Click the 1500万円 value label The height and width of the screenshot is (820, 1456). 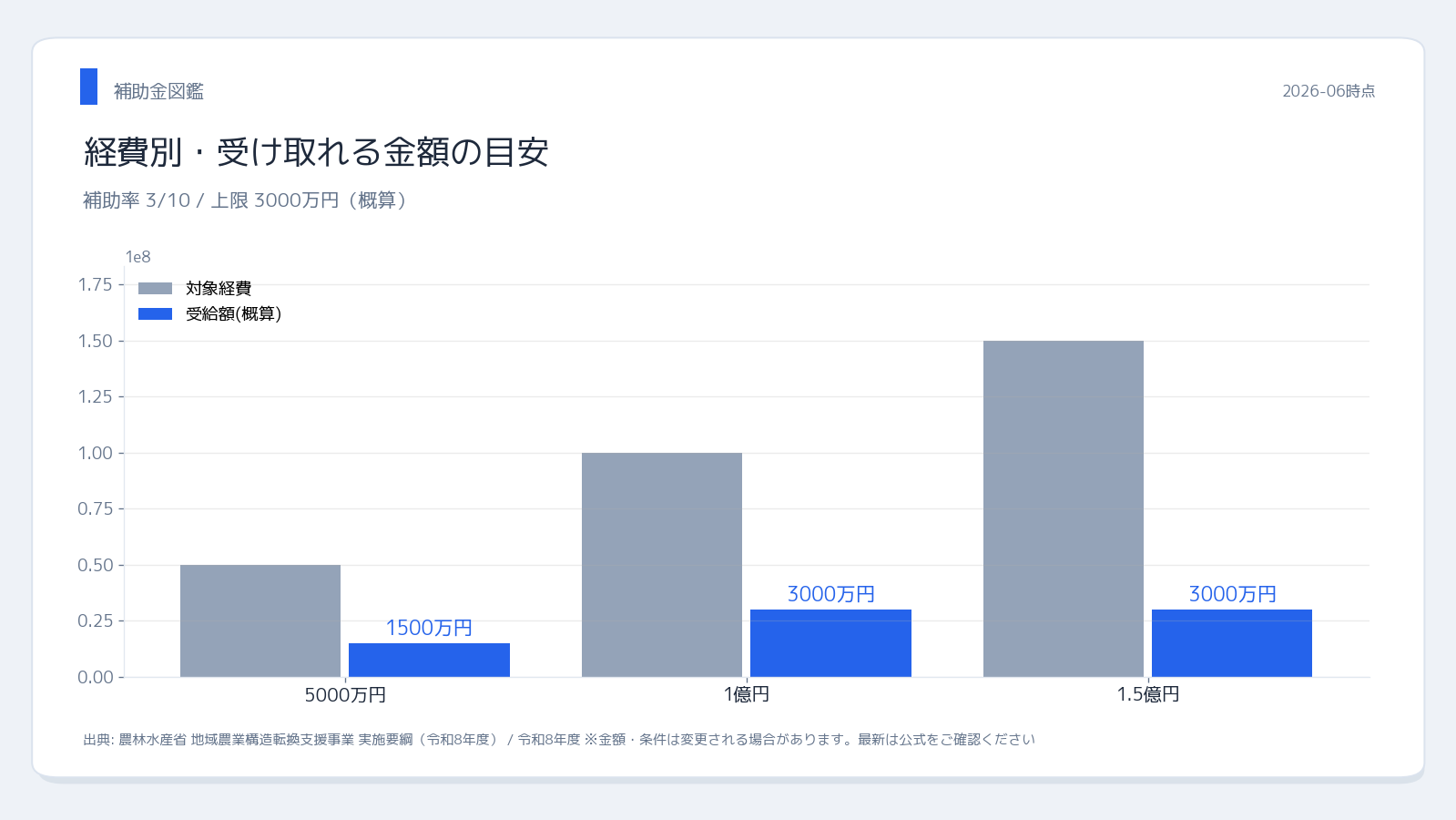(429, 628)
